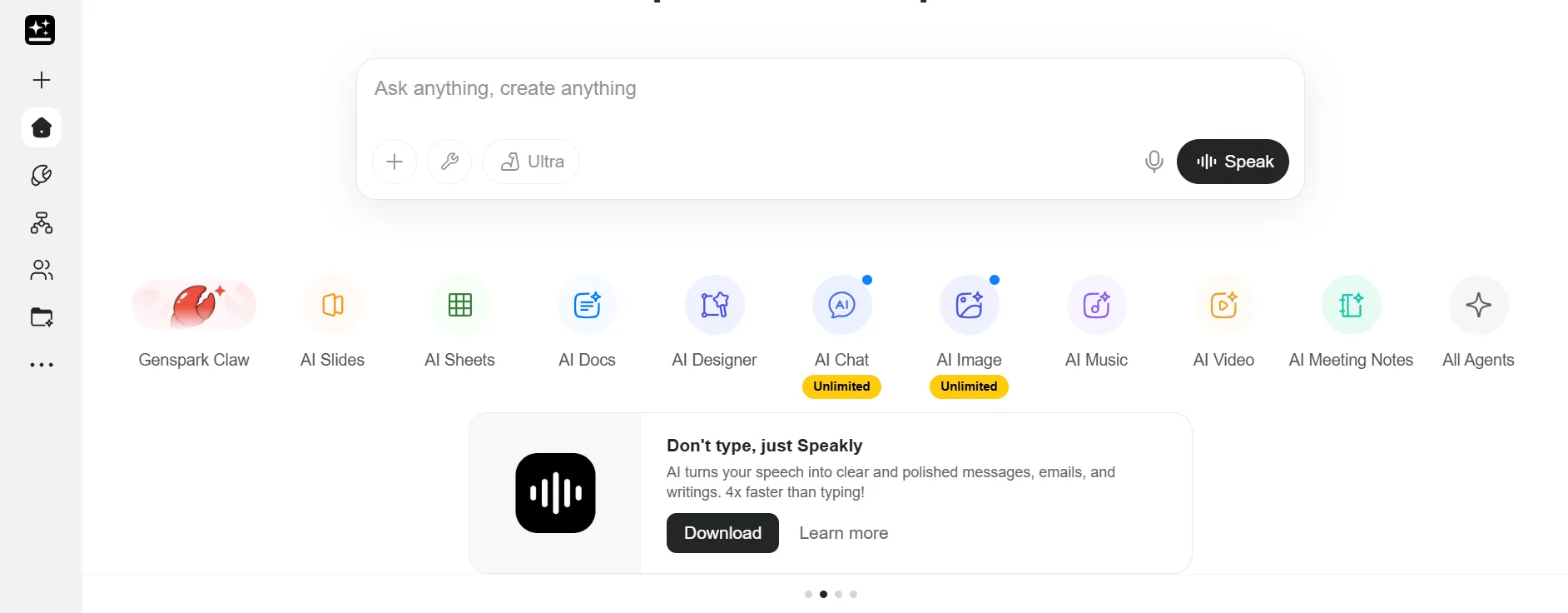
Task: Click the Unlimited badge under AI Image
Action: [969, 386]
